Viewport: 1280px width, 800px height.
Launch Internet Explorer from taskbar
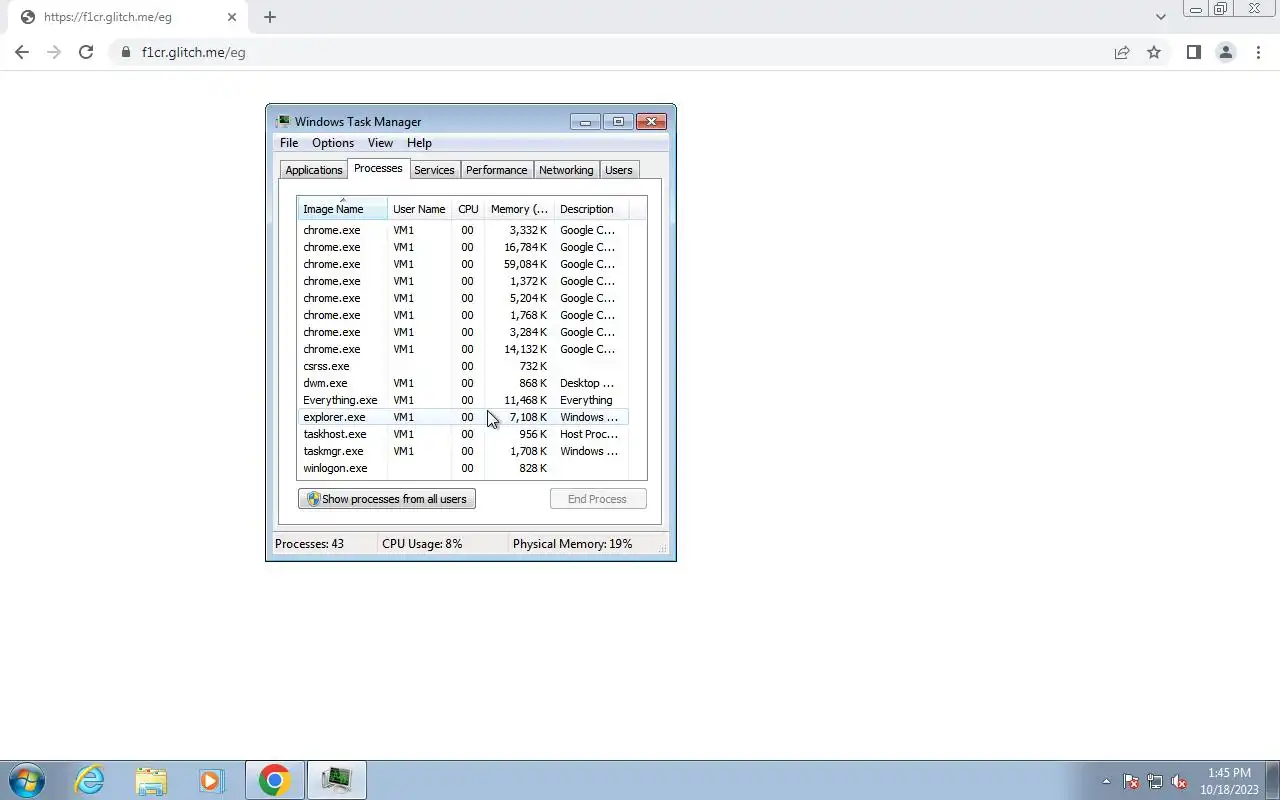[90, 780]
